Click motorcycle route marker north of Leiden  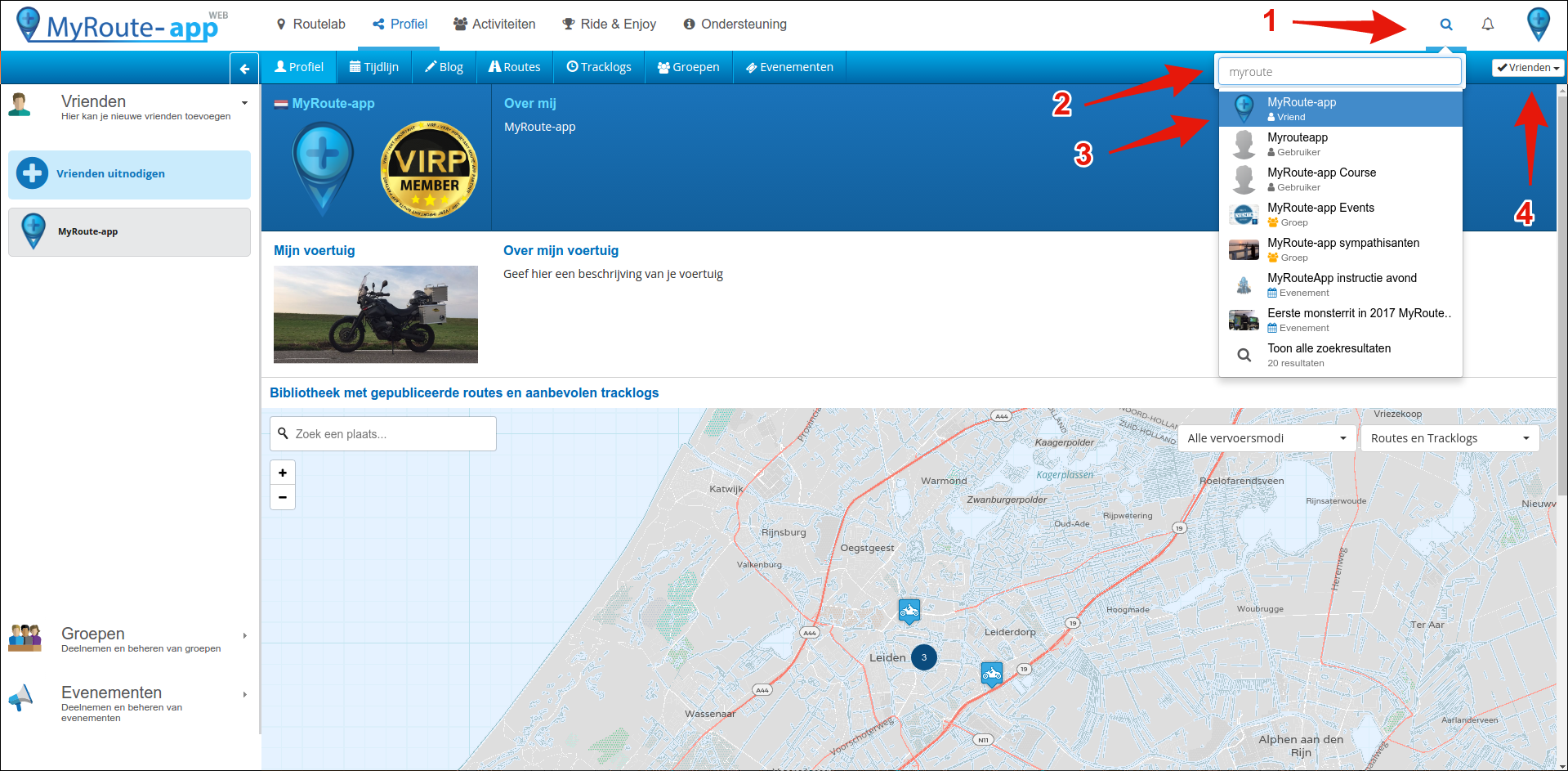pyautogui.click(x=909, y=612)
